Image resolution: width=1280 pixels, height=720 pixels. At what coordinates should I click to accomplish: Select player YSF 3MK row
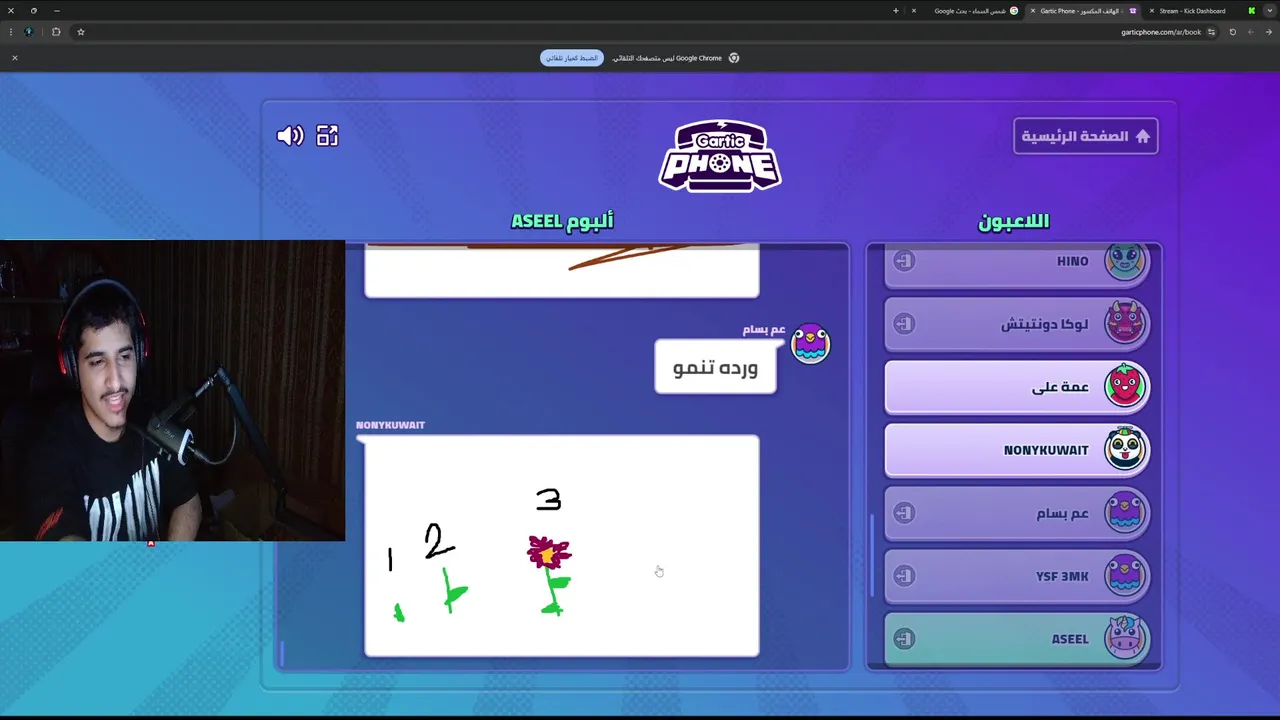(1017, 576)
